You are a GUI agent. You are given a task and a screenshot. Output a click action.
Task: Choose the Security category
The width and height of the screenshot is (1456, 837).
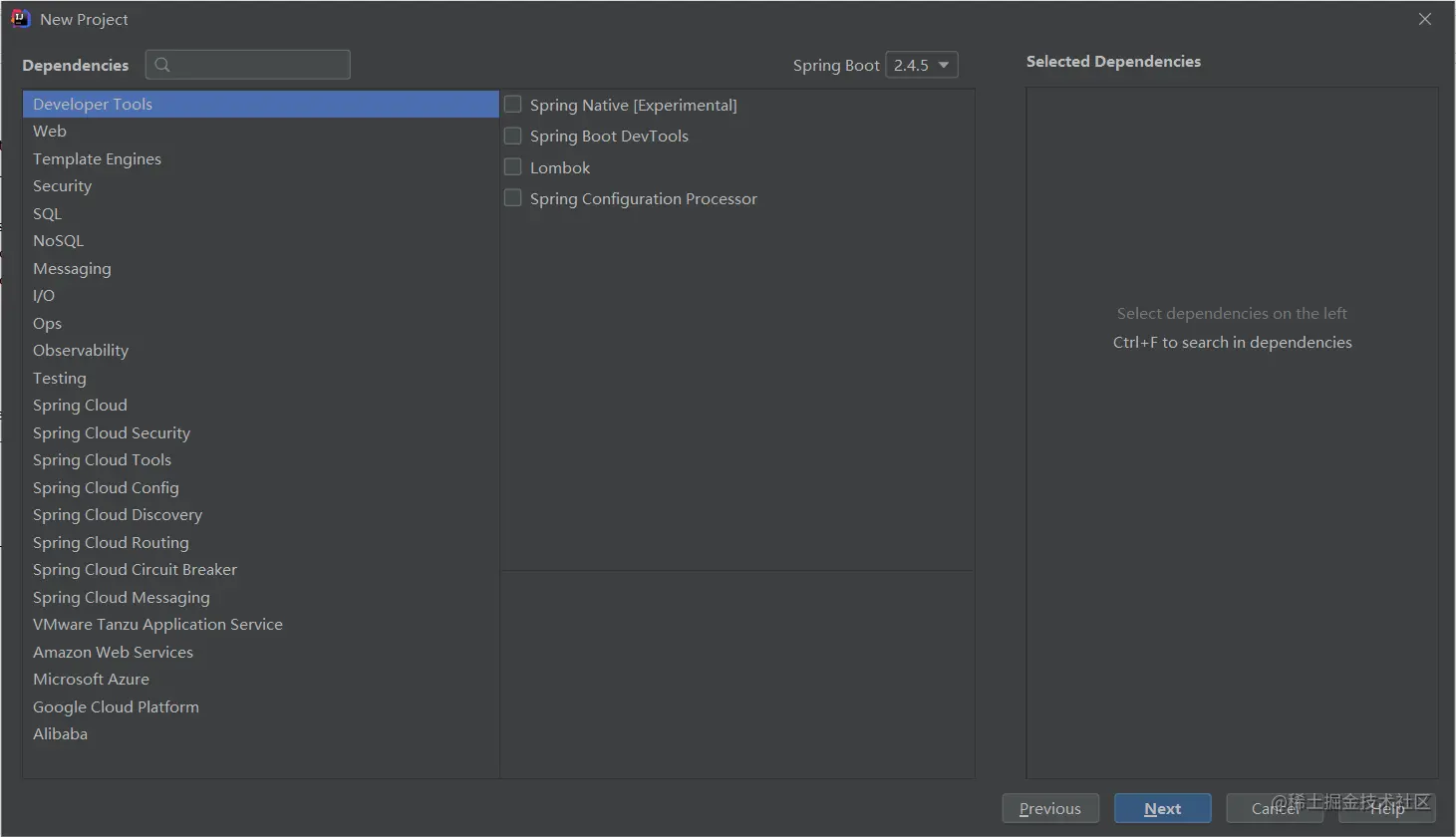click(261, 186)
